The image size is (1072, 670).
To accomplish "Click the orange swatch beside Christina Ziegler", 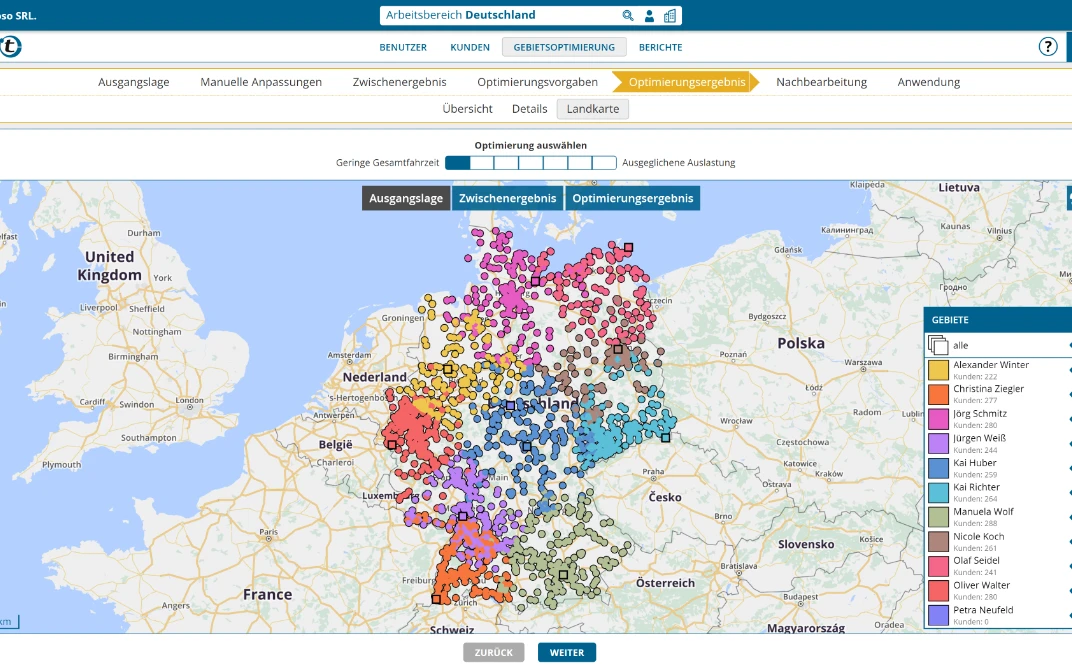I will (x=940, y=393).
